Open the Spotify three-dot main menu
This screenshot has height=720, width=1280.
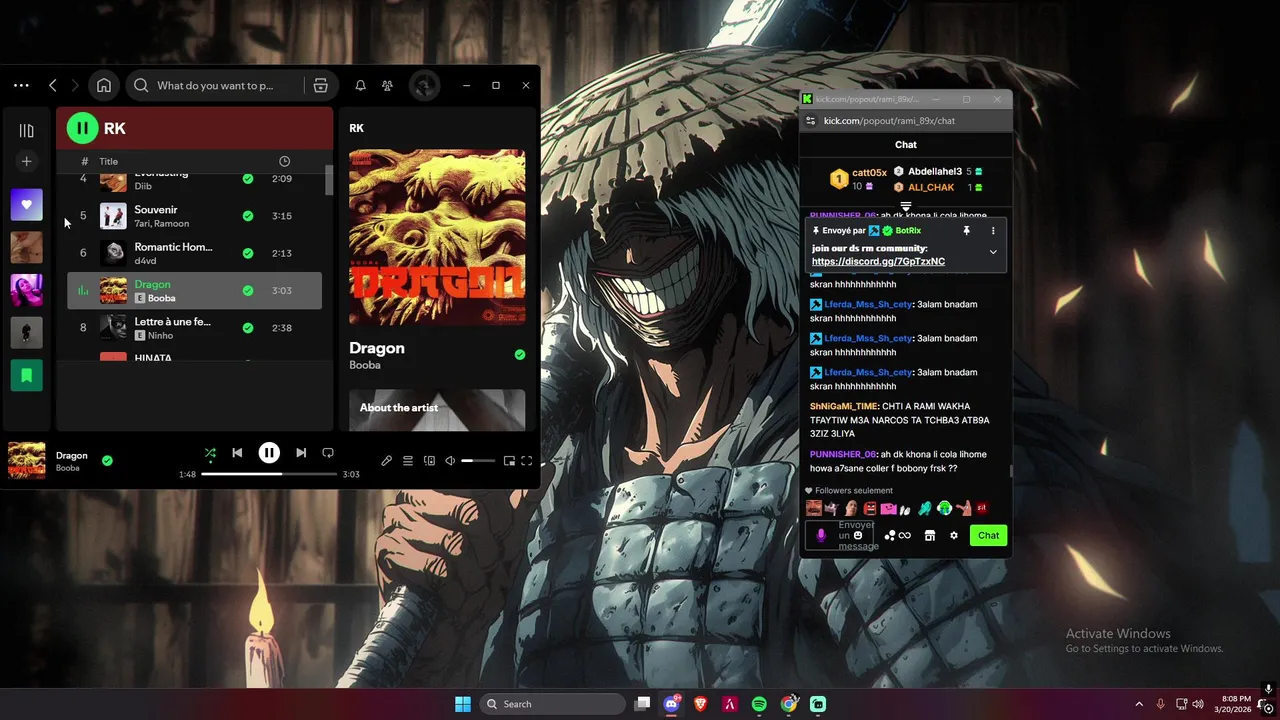[x=21, y=85]
